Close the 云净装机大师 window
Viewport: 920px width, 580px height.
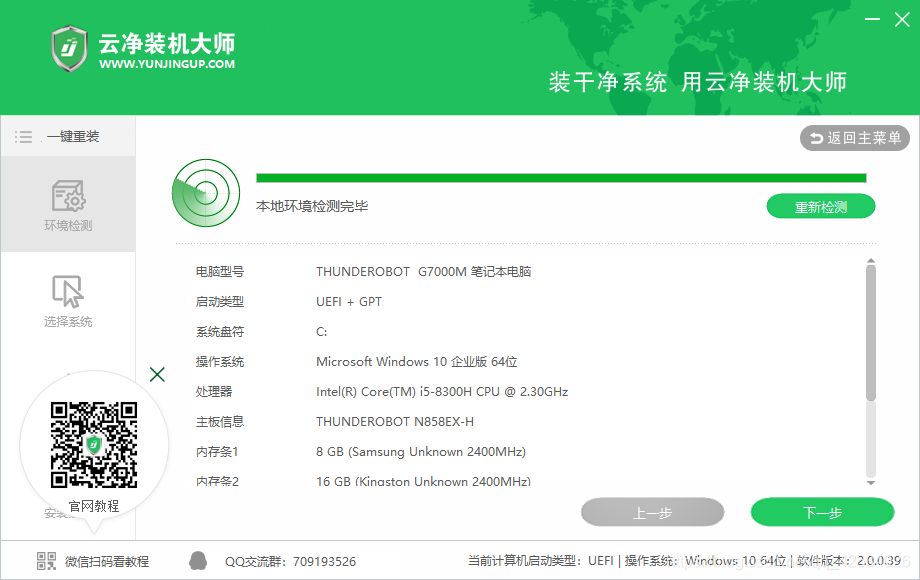(x=902, y=19)
